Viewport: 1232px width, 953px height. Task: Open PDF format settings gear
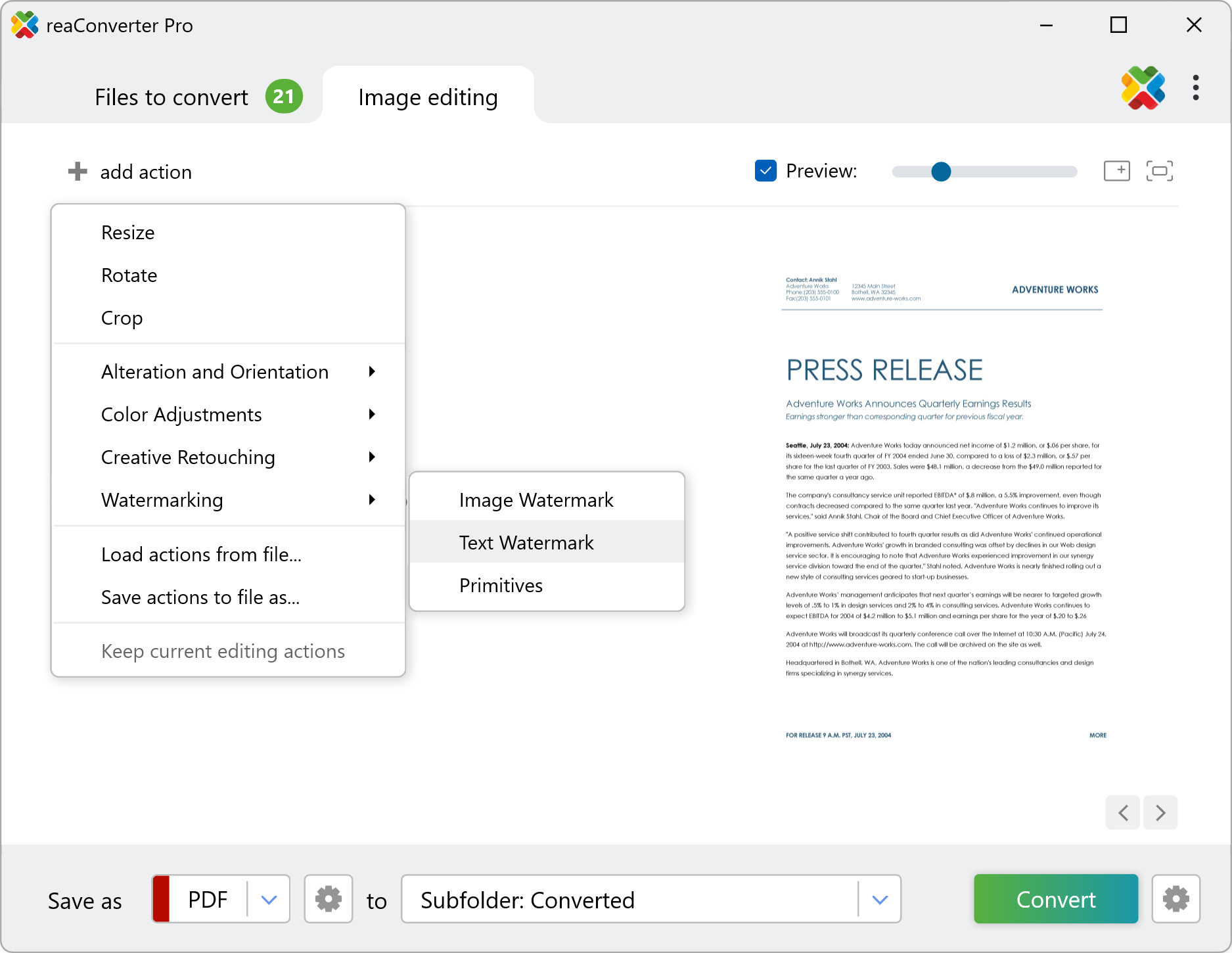click(328, 898)
